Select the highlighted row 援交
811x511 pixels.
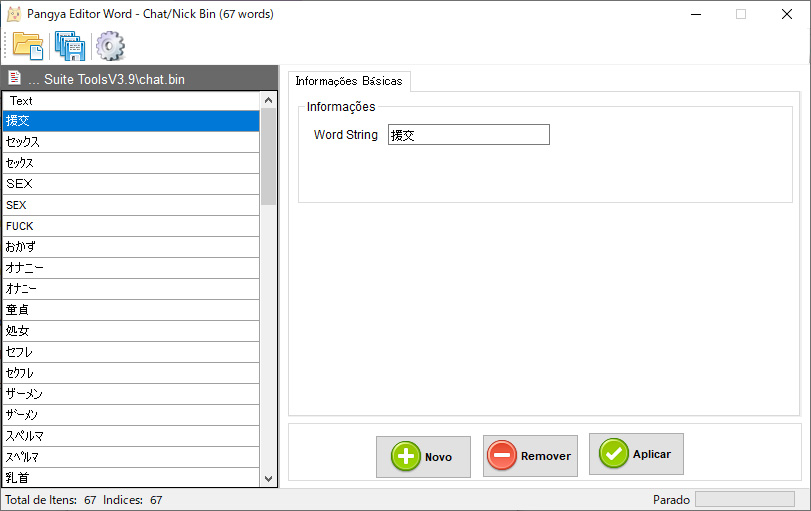131,121
